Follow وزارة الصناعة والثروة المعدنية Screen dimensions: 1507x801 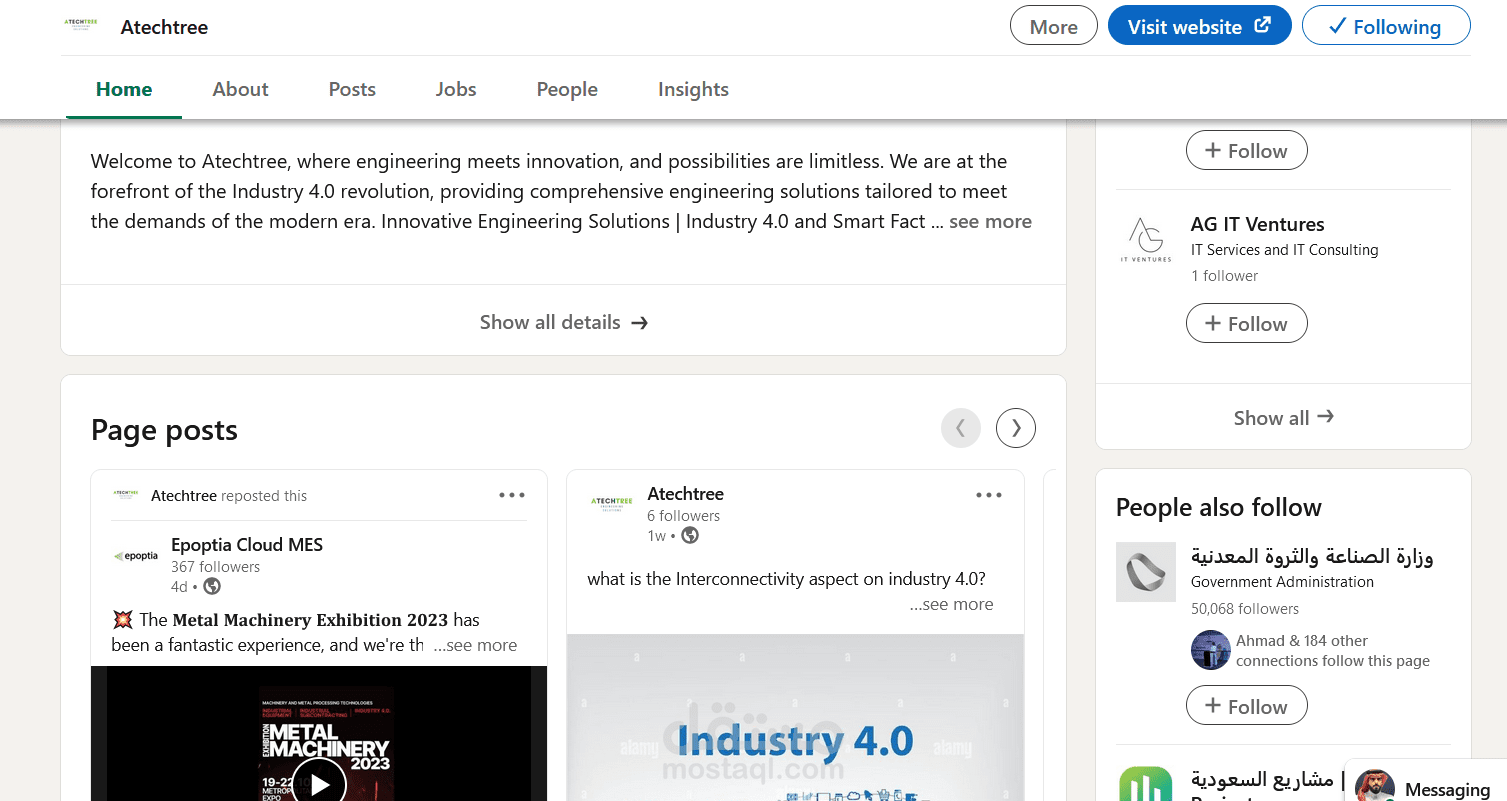[1246, 706]
